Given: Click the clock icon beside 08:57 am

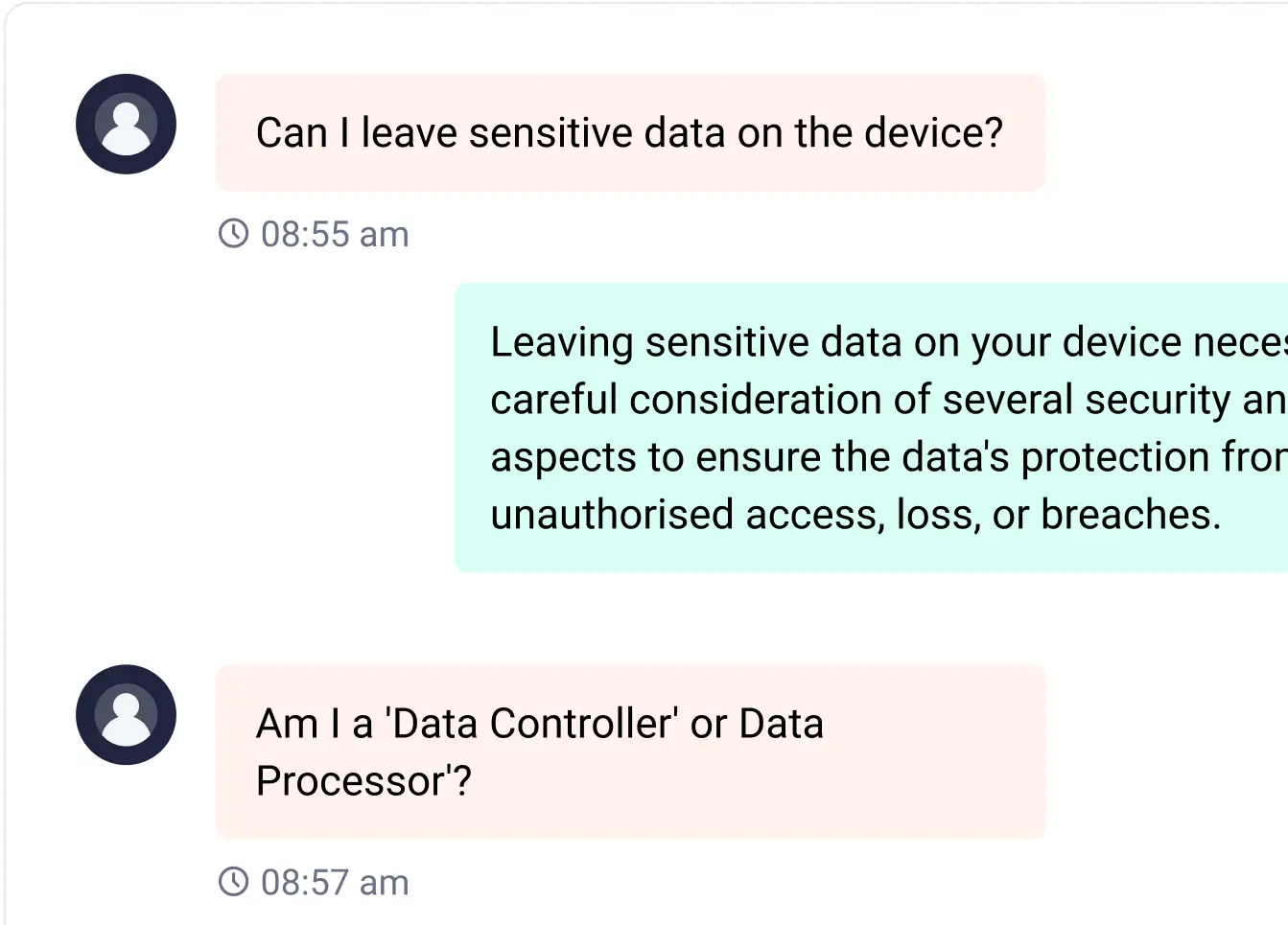Looking at the screenshot, I should [234, 881].
